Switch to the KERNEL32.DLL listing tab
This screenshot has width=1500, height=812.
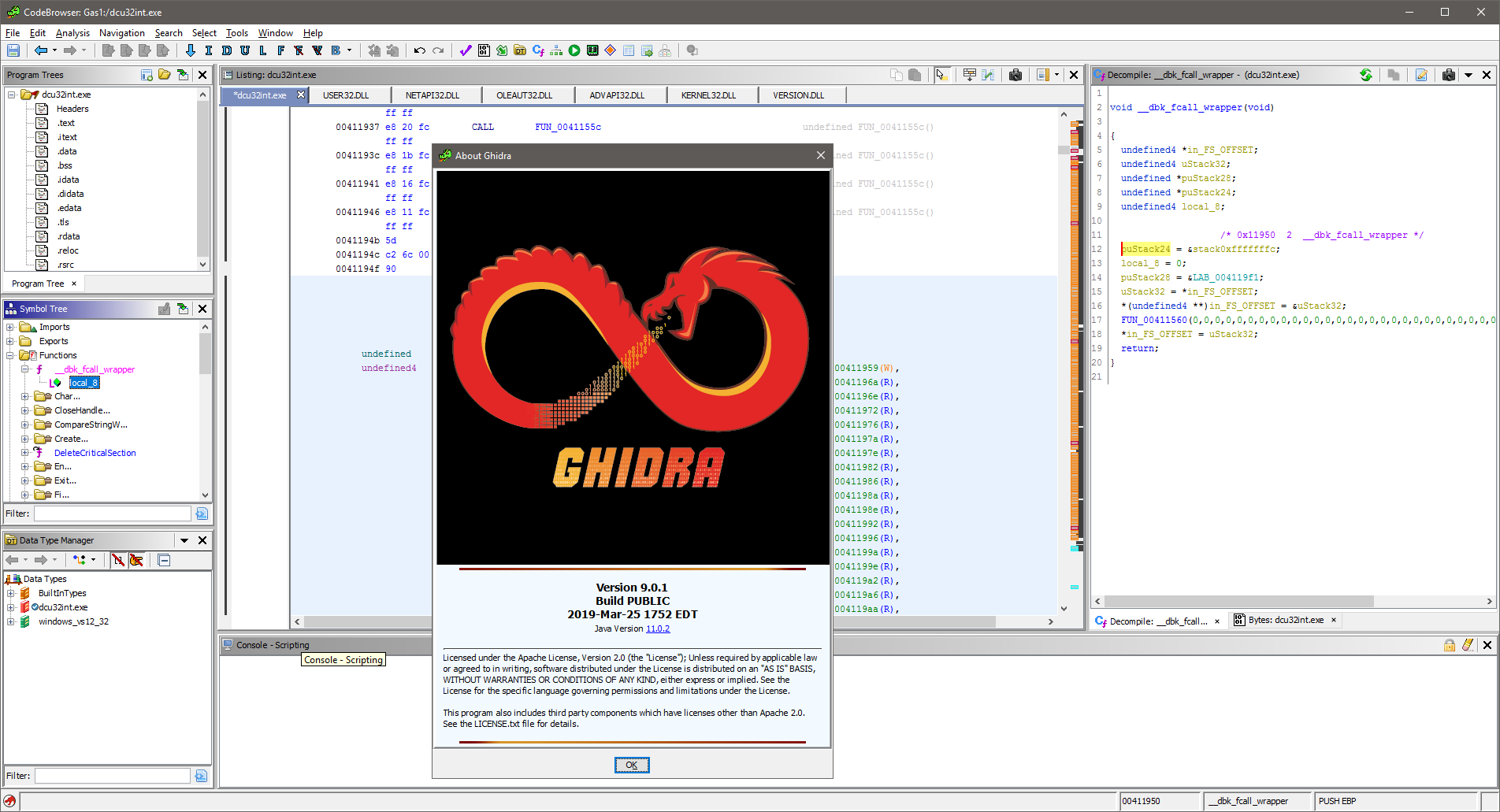[x=709, y=95]
